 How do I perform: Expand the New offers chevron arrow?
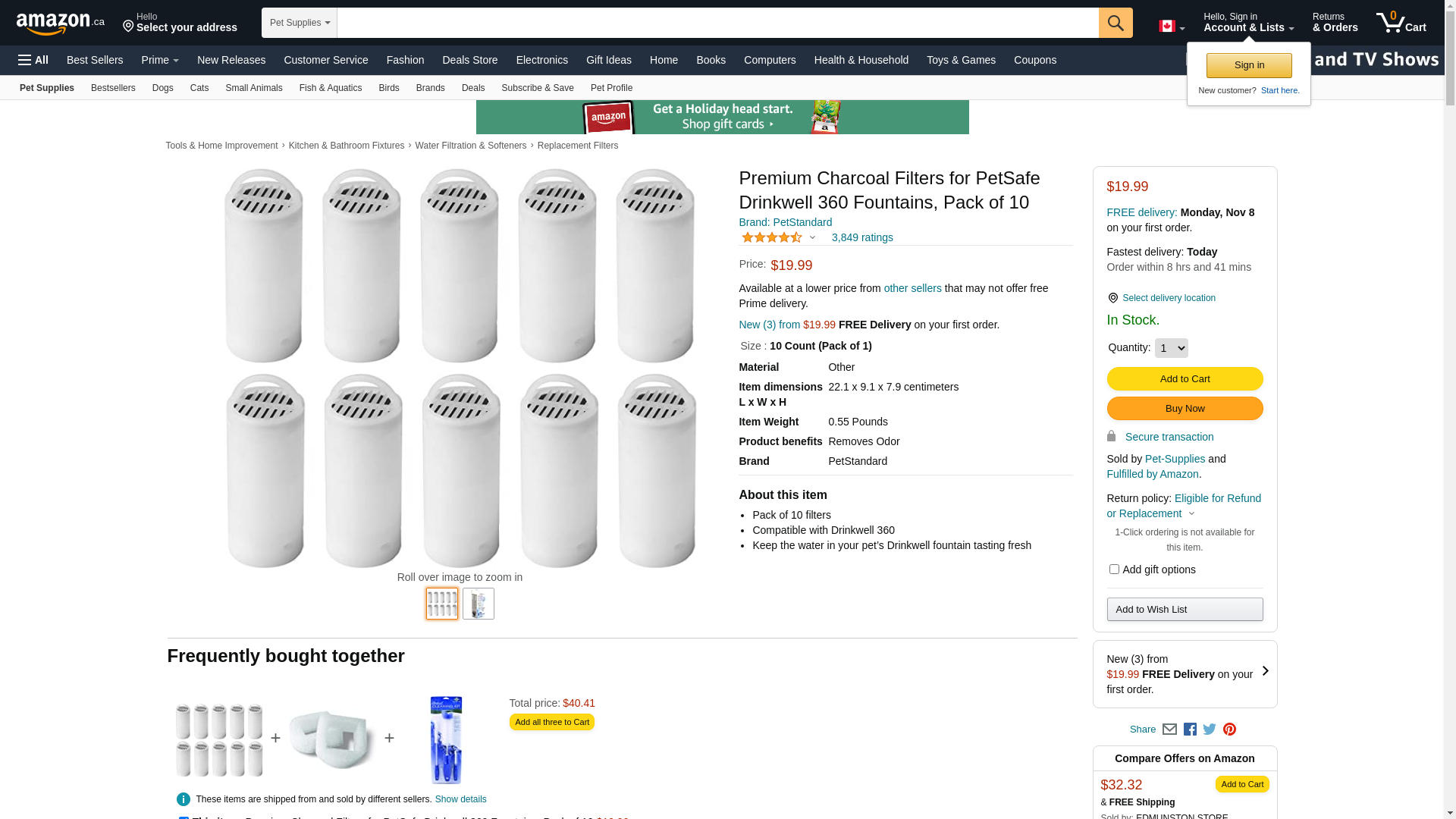(x=1265, y=671)
